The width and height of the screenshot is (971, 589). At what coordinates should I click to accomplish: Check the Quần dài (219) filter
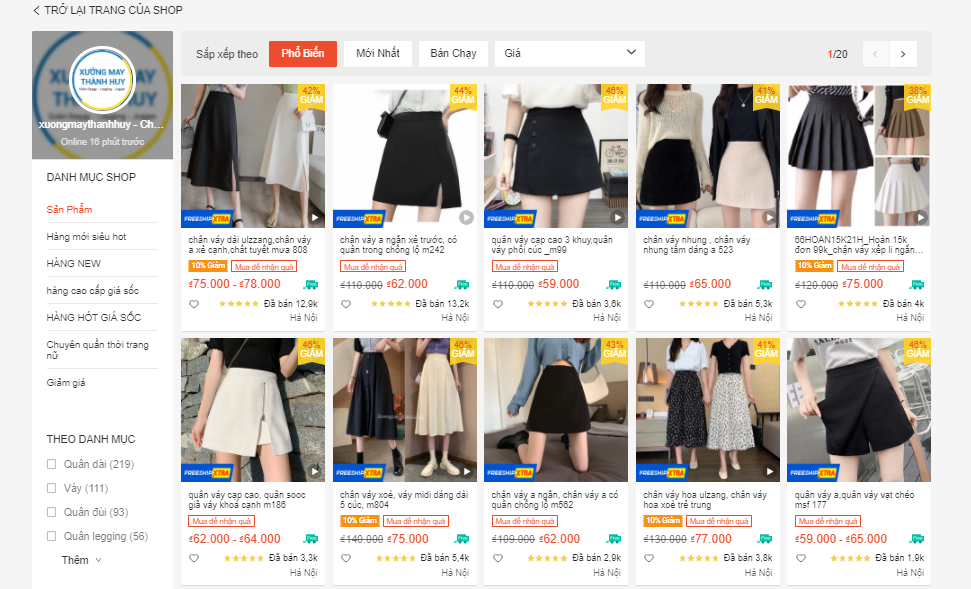coord(50,463)
